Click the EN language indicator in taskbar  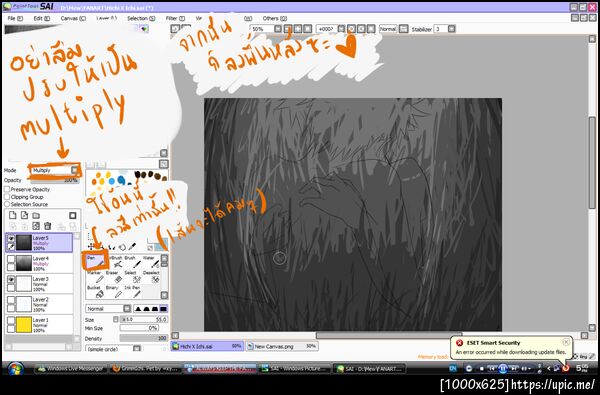[x=453, y=369]
